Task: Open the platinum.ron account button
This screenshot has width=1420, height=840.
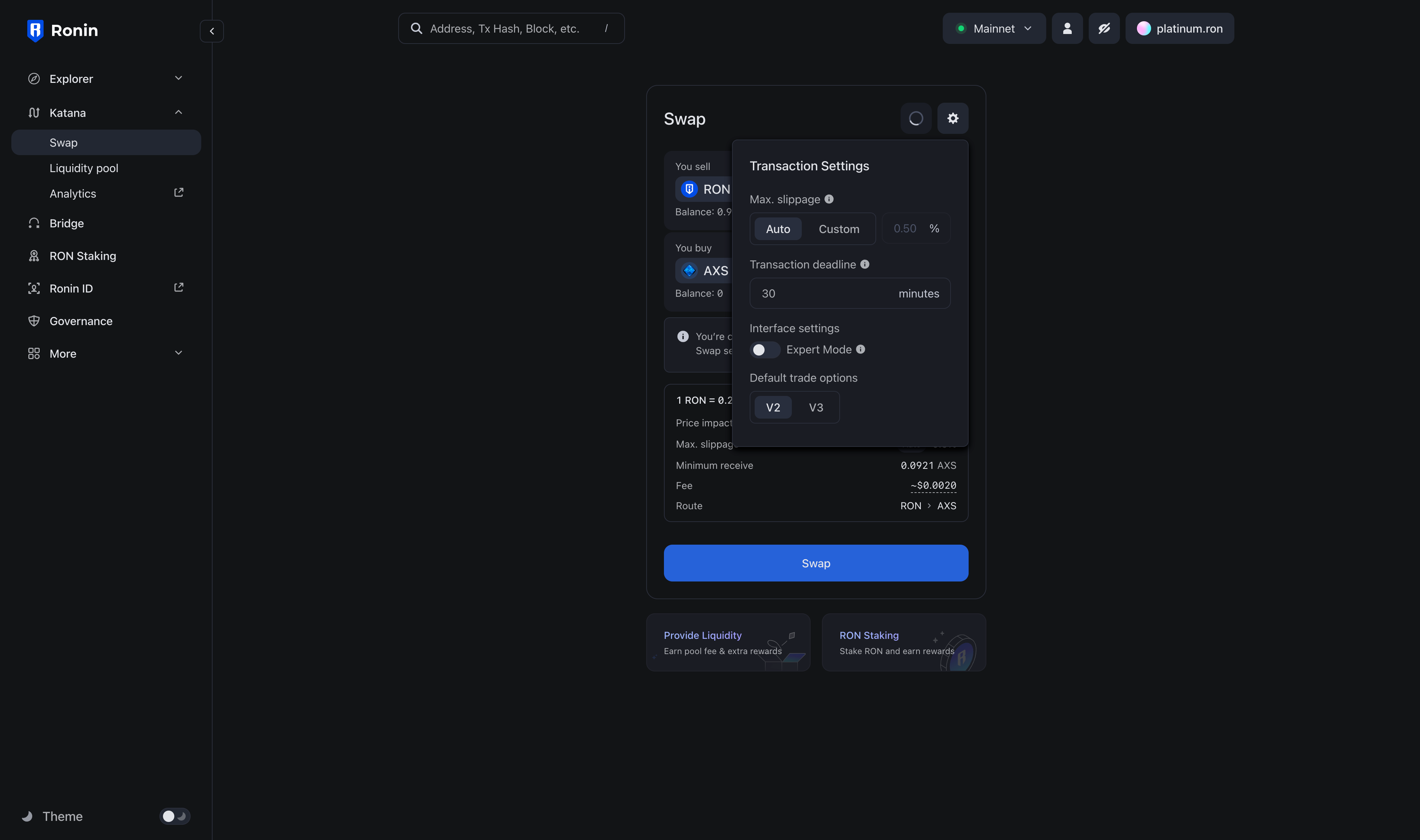Action: pyautogui.click(x=1179, y=28)
